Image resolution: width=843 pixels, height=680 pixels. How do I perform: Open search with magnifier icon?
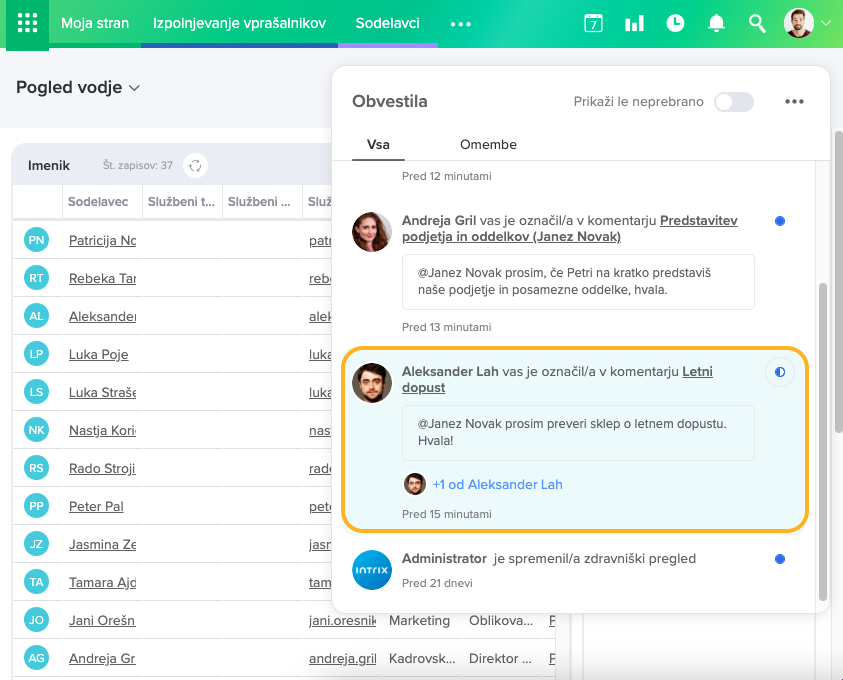pyautogui.click(x=757, y=23)
